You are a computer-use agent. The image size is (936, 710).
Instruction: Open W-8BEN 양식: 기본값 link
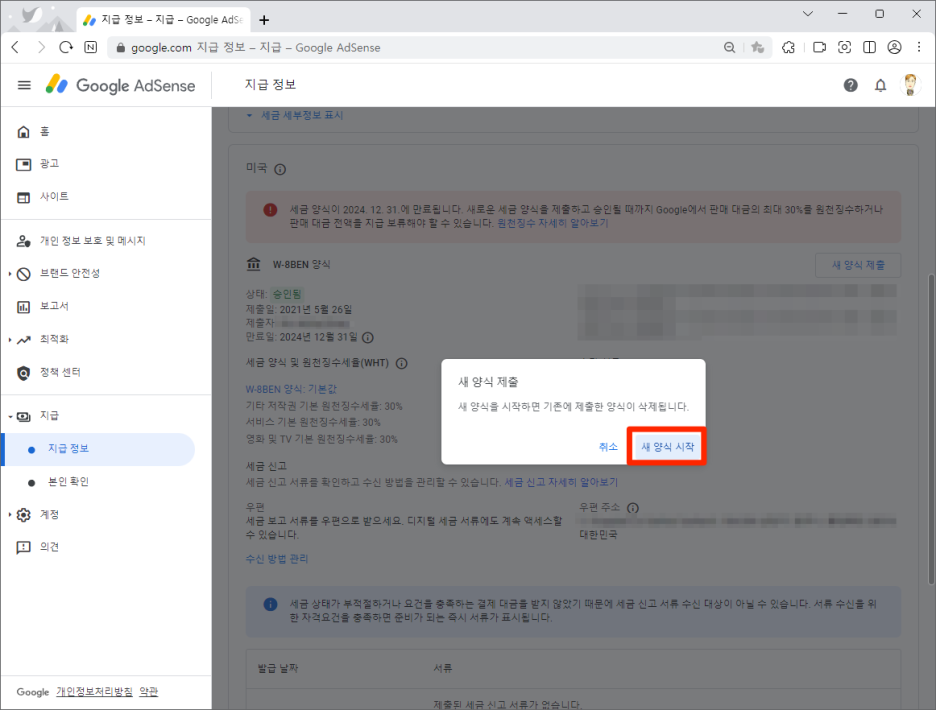click(x=291, y=389)
